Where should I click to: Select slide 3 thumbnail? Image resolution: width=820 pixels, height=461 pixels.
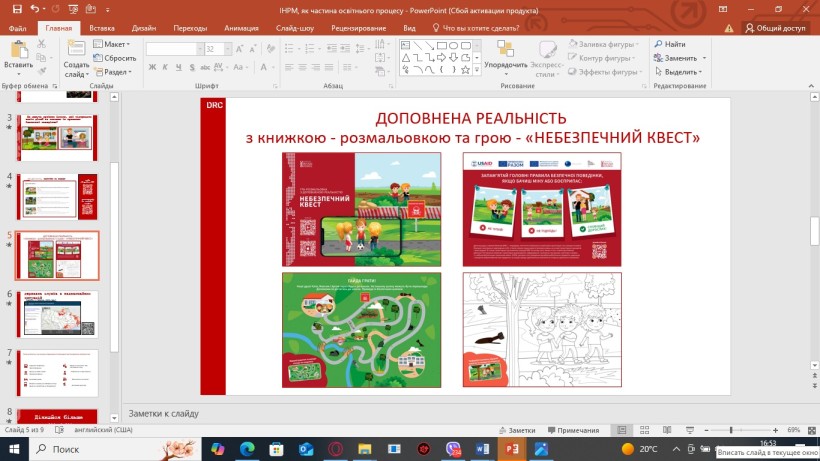click(57, 137)
